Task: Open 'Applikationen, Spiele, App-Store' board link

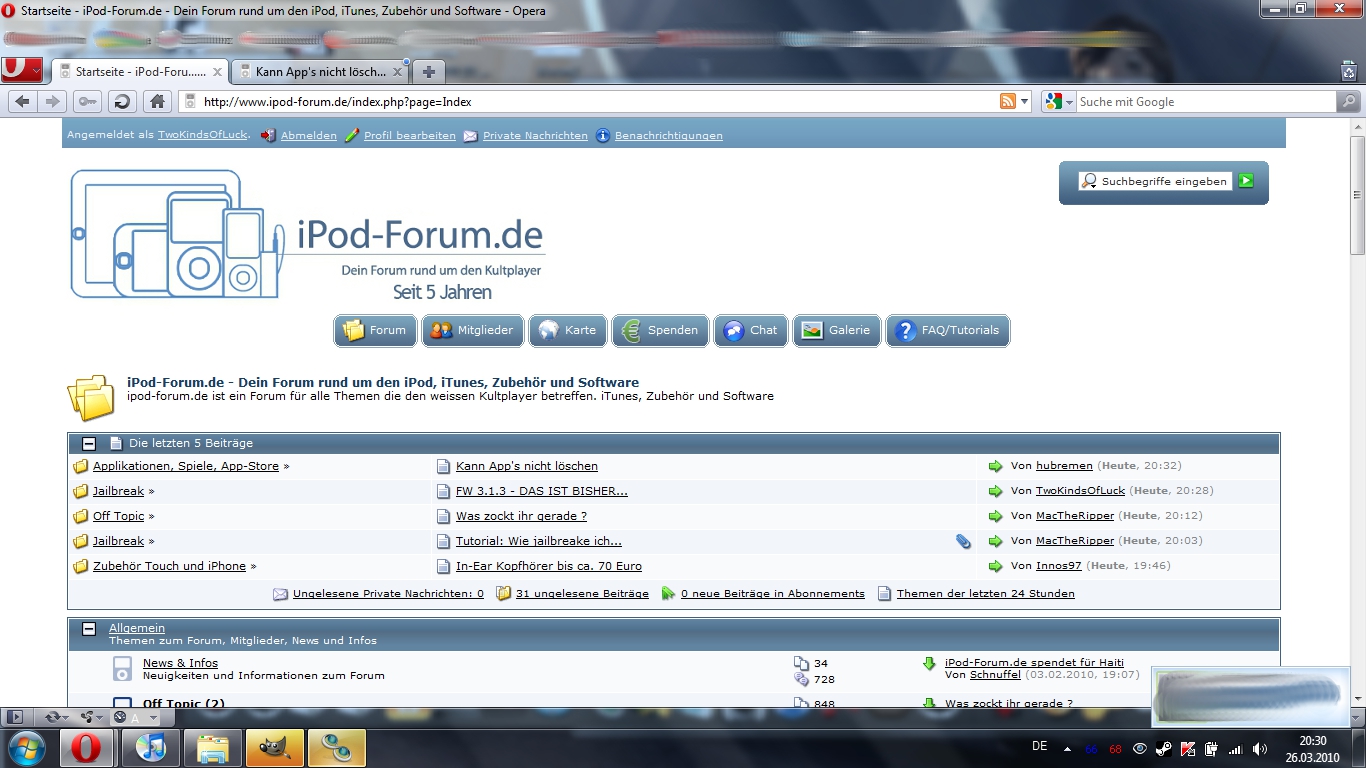Action: (x=186, y=466)
